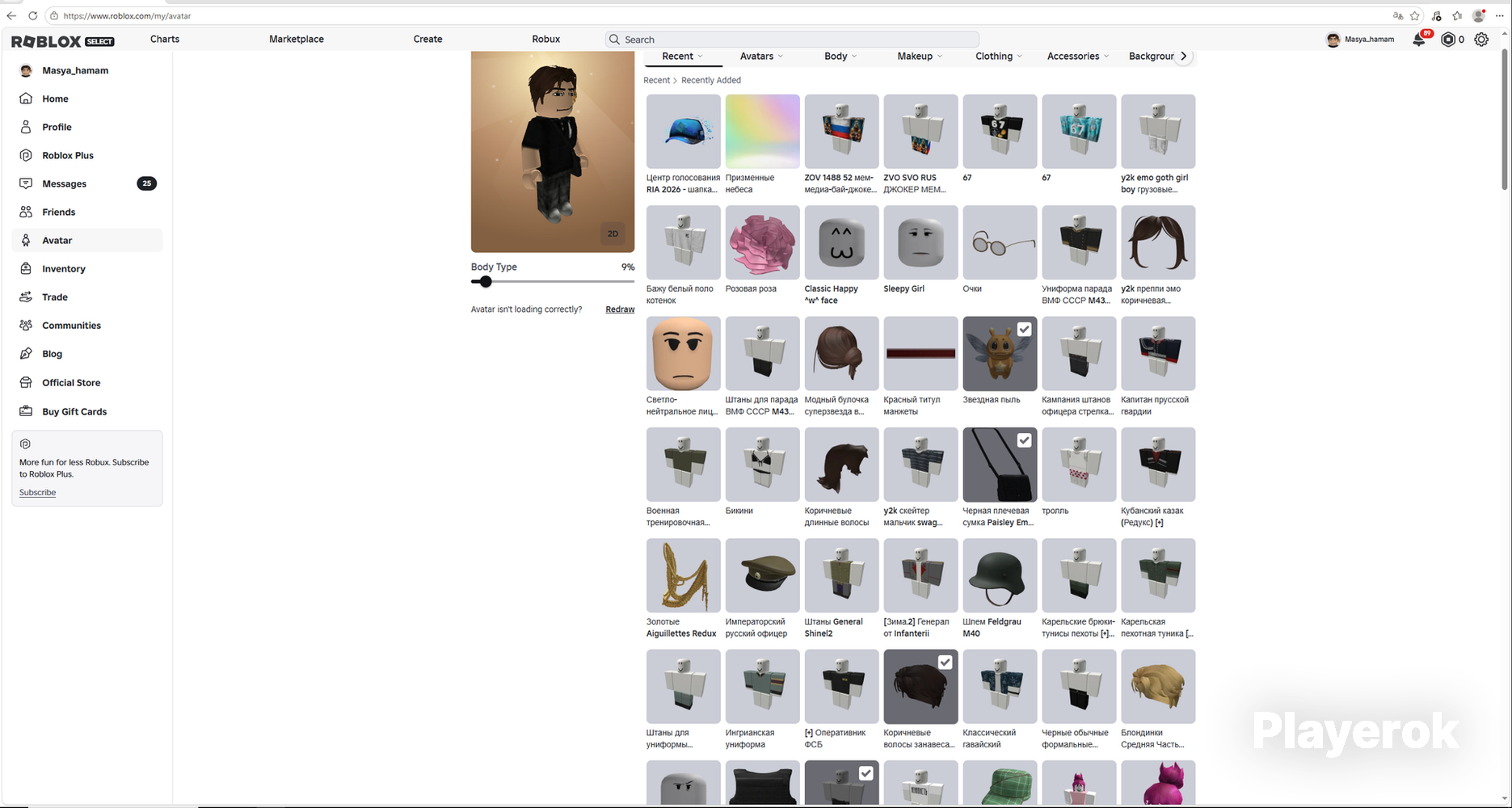Unequip the Черная плечевая сумка item
Viewport: 1512px width, 808px height.
tap(1000, 465)
